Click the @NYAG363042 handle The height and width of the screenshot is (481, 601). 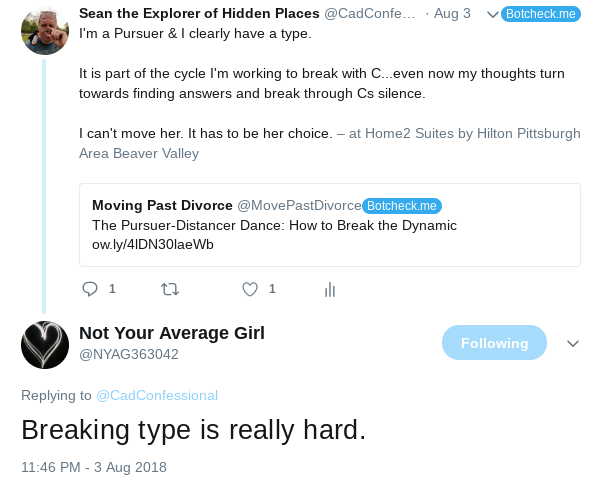point(129,354)
